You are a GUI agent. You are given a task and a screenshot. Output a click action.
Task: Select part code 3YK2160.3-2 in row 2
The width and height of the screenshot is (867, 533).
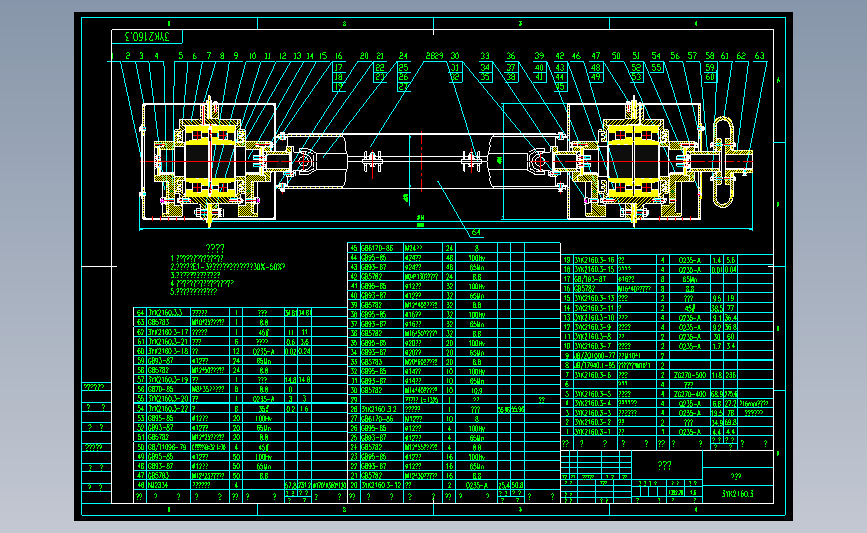tap(593, 422)
